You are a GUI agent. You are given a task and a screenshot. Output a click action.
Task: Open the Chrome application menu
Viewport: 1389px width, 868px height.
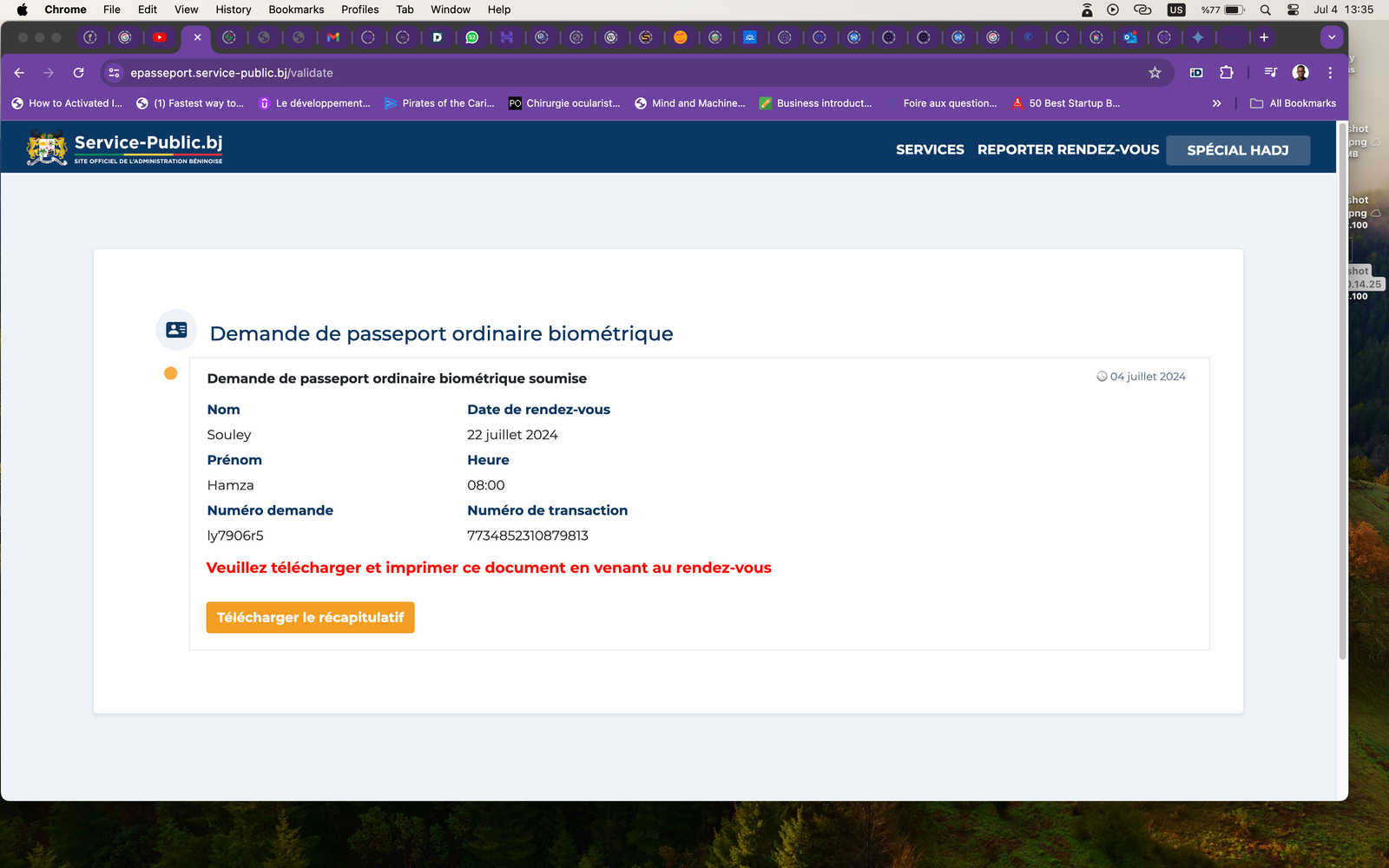click(x=65, y=10)
